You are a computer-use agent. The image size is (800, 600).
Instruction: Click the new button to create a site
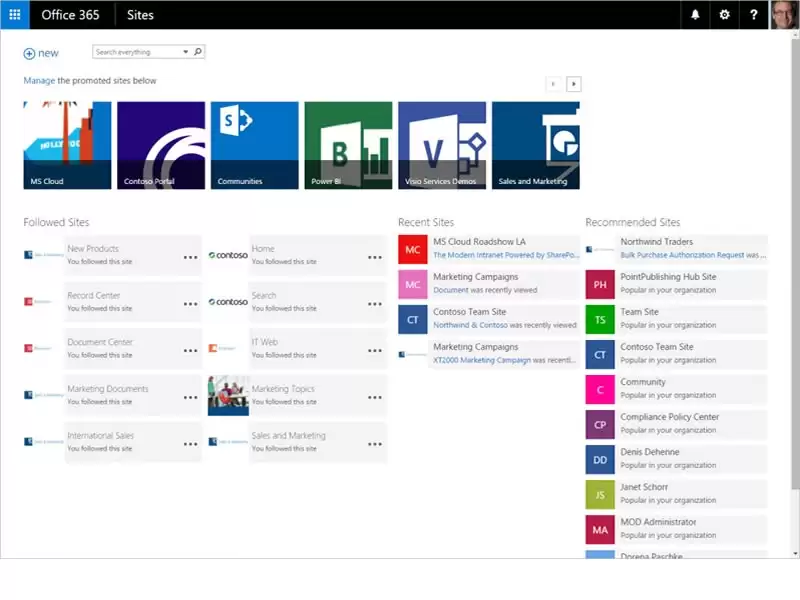pos(42,53)
